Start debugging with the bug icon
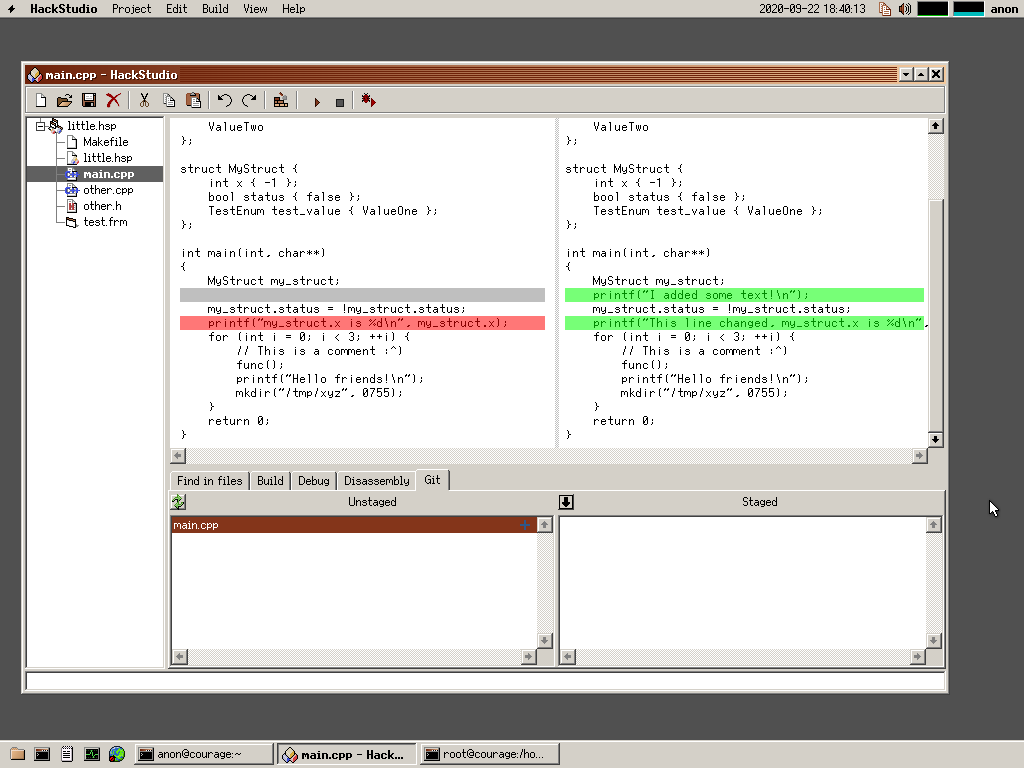This screenshot has width=1024, height=768. pos(368,101)
